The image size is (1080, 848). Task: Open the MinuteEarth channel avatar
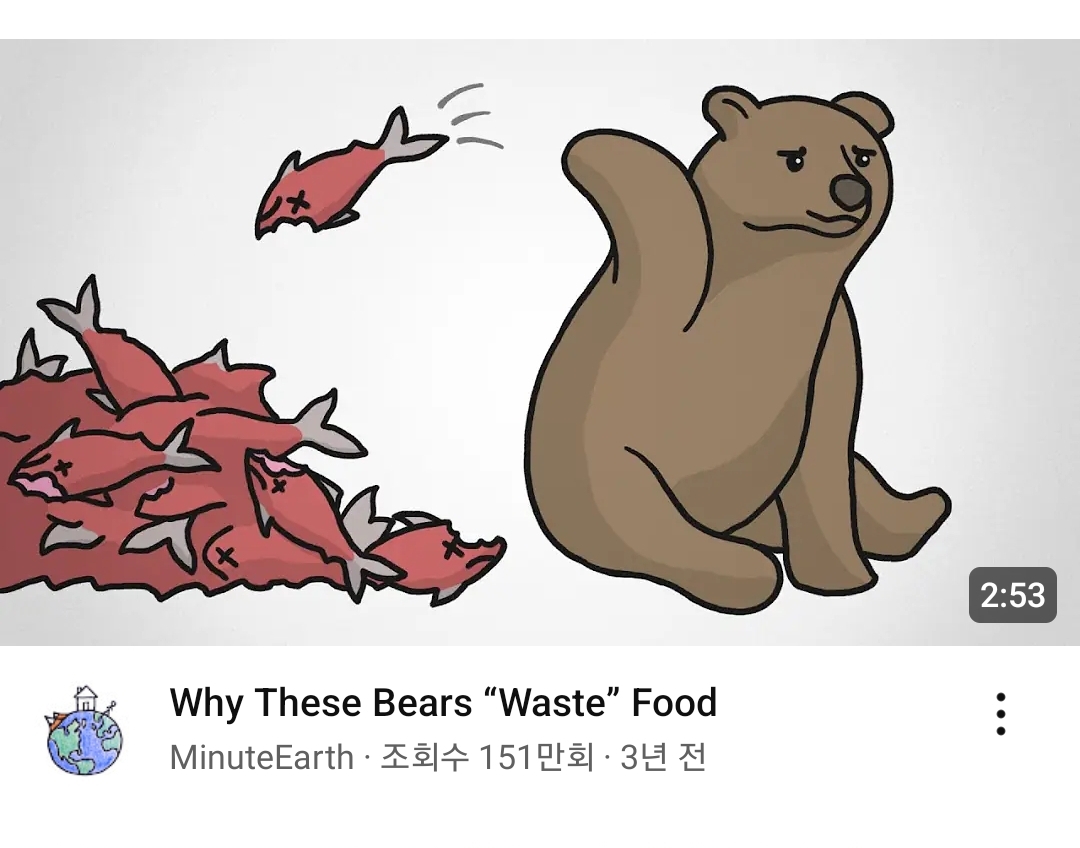coord(84,730)
